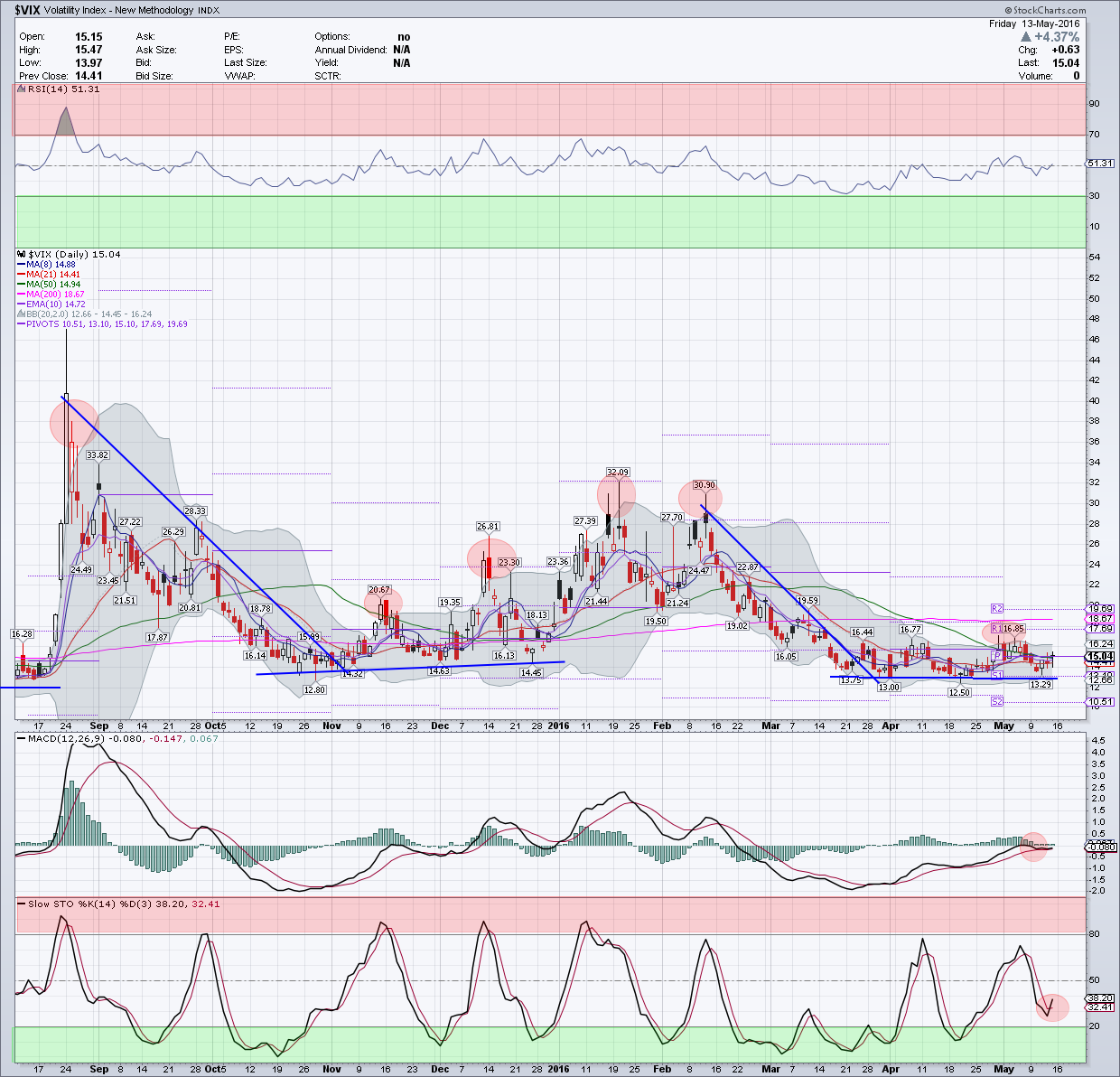Click the 32.09 peak price label
This screenshot has height=1077, width=1120.
tap(618, 472)
